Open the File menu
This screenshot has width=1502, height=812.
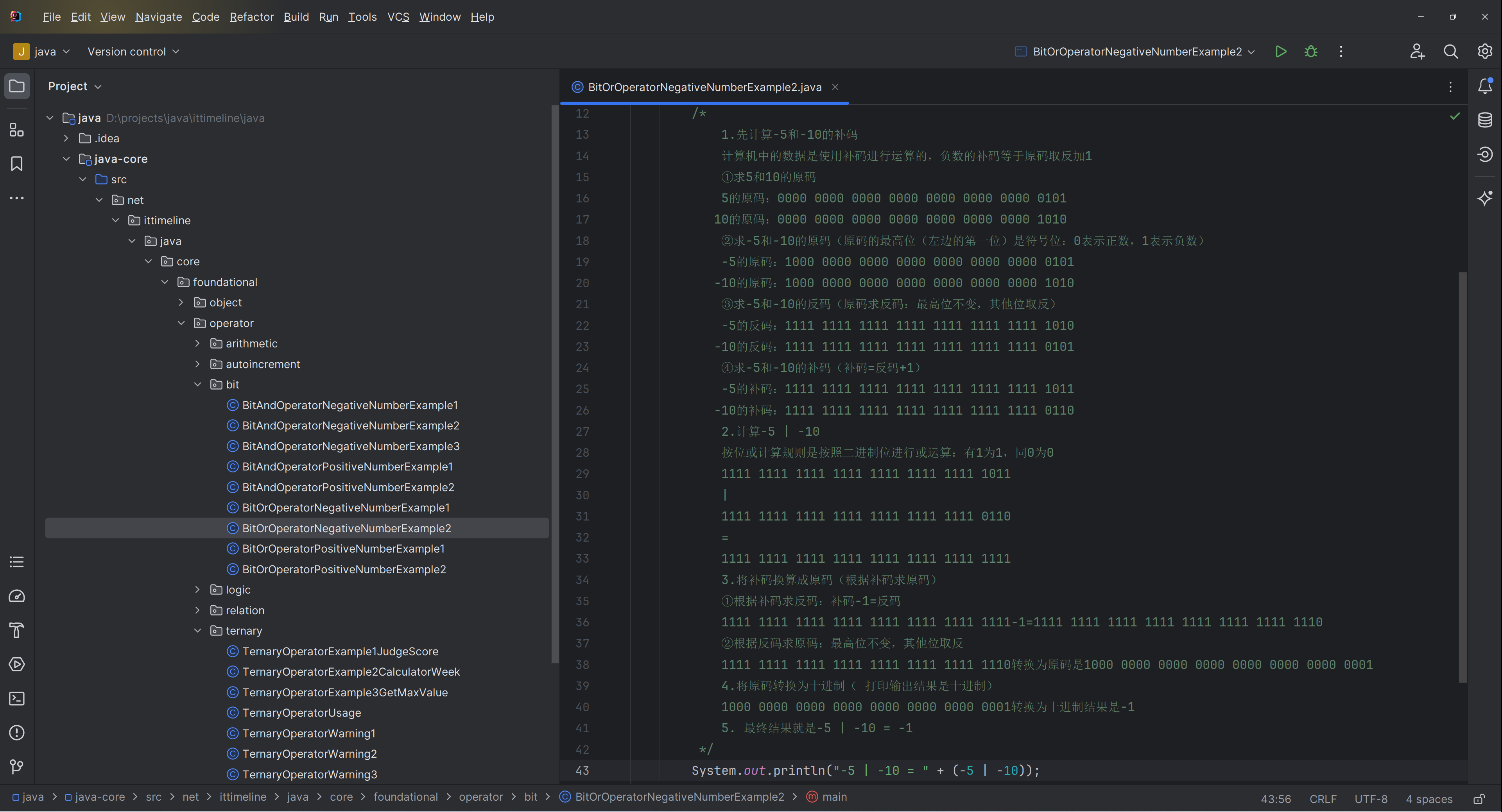click(51, 17)
